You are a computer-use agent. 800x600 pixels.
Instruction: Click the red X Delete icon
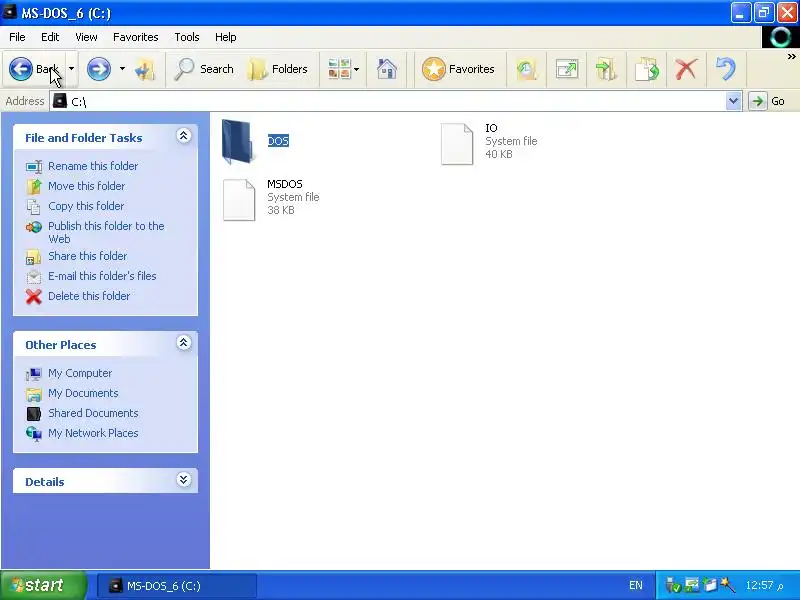(x=686, y=69)
